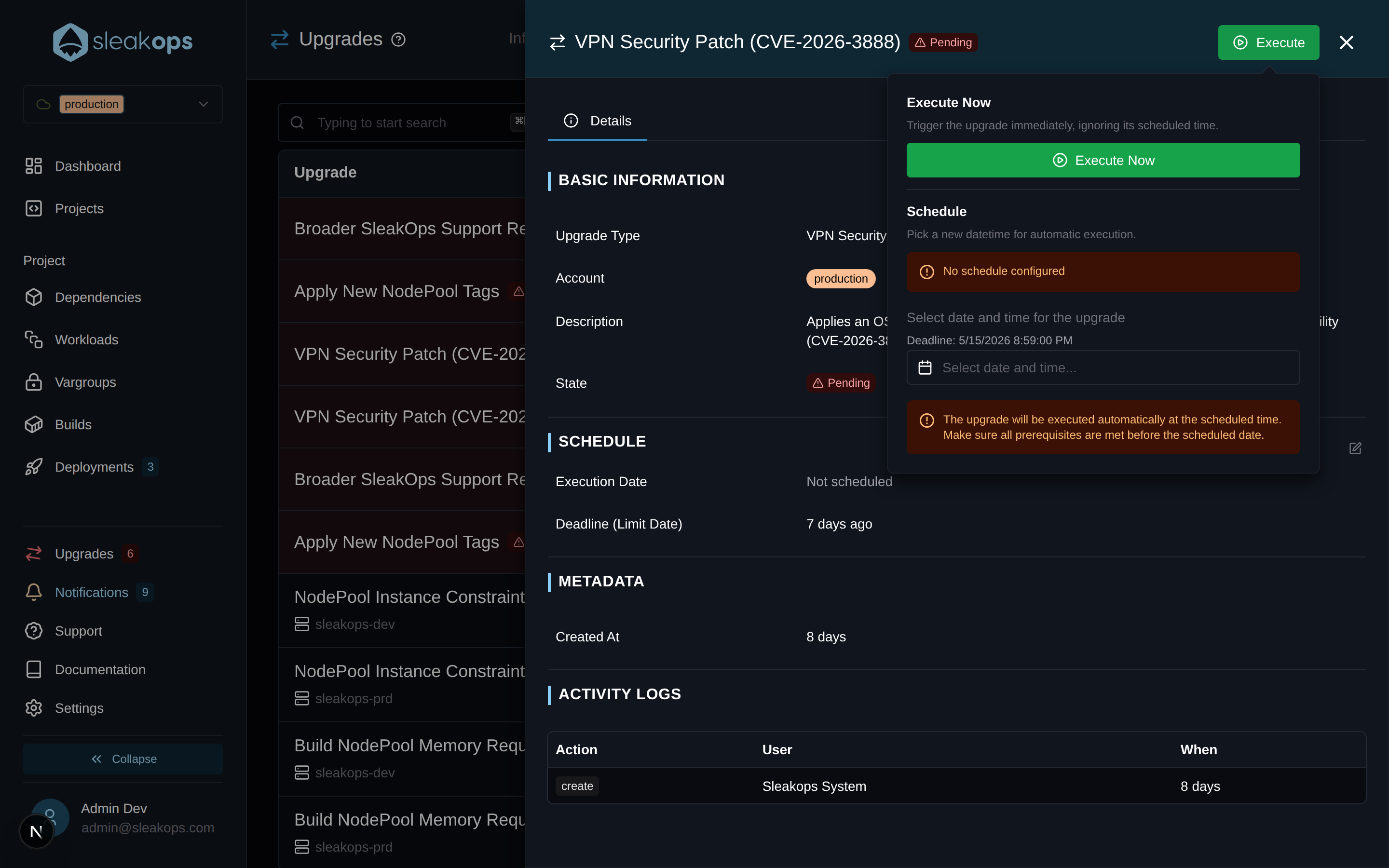This screenshot has height=868, width=1389.
Task: Click the Upgrades arrows icon in sidebar
Action: 34,554
